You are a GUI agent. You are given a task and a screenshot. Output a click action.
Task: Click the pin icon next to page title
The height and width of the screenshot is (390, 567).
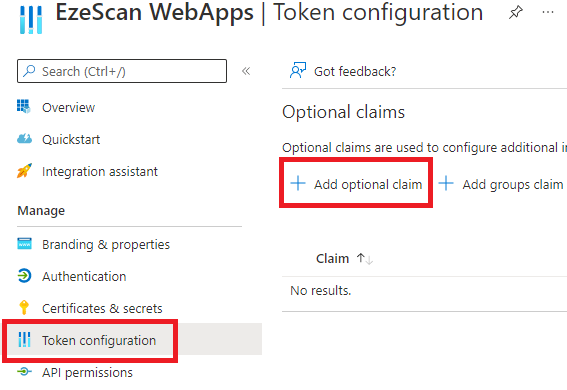coord(516,13)
